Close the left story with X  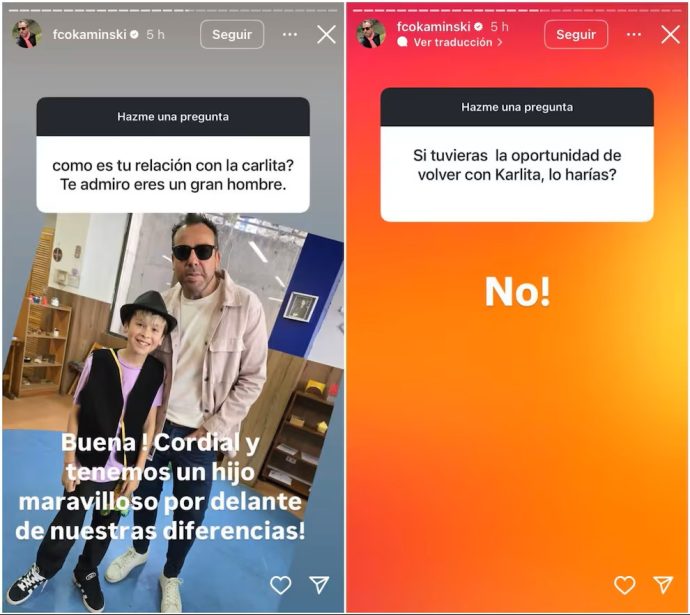326,34
